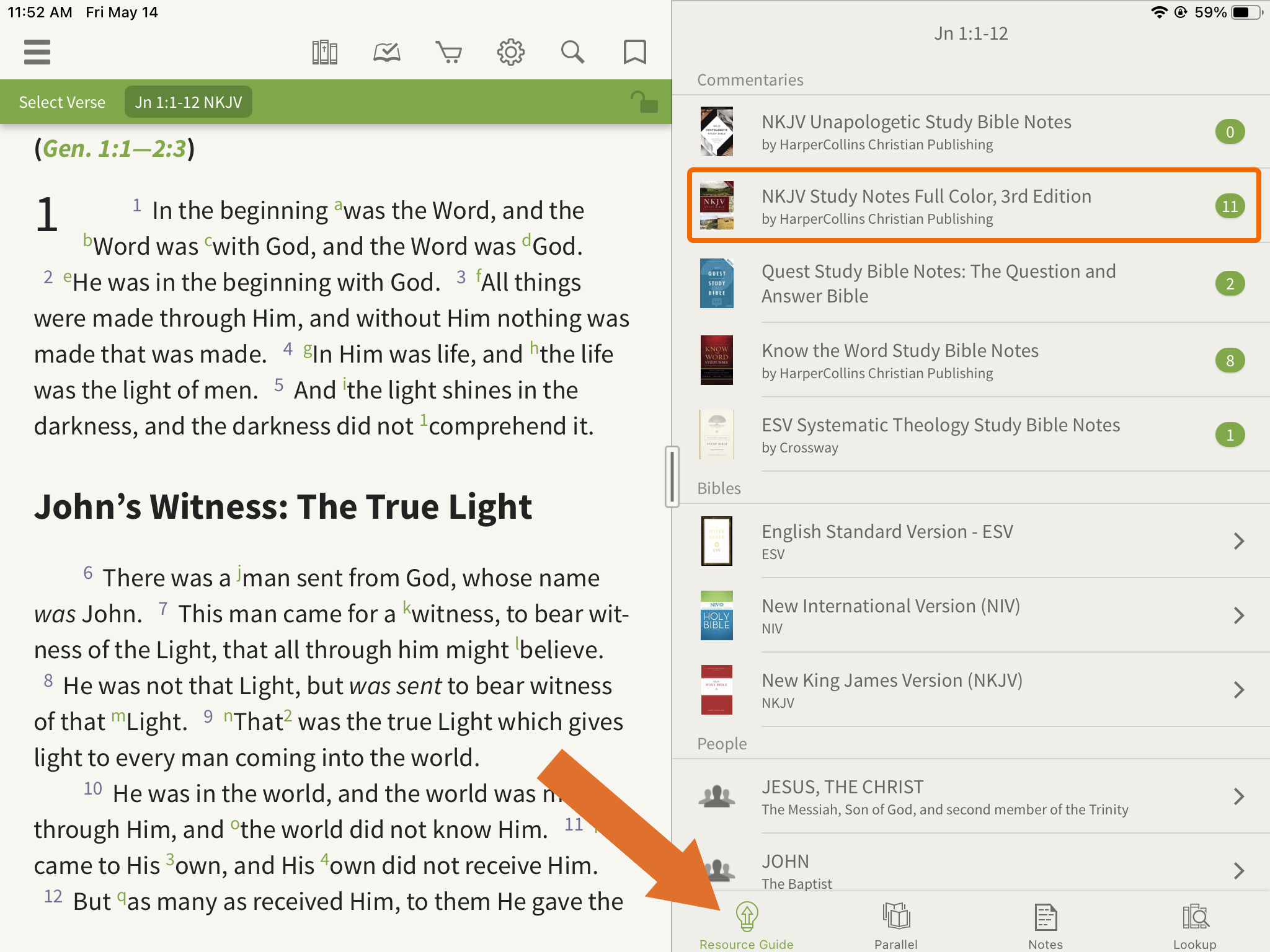Open New King James Version (NKJV)
Image resolution: width=1270 pixels, height=952 pixels.
(971, 690)
